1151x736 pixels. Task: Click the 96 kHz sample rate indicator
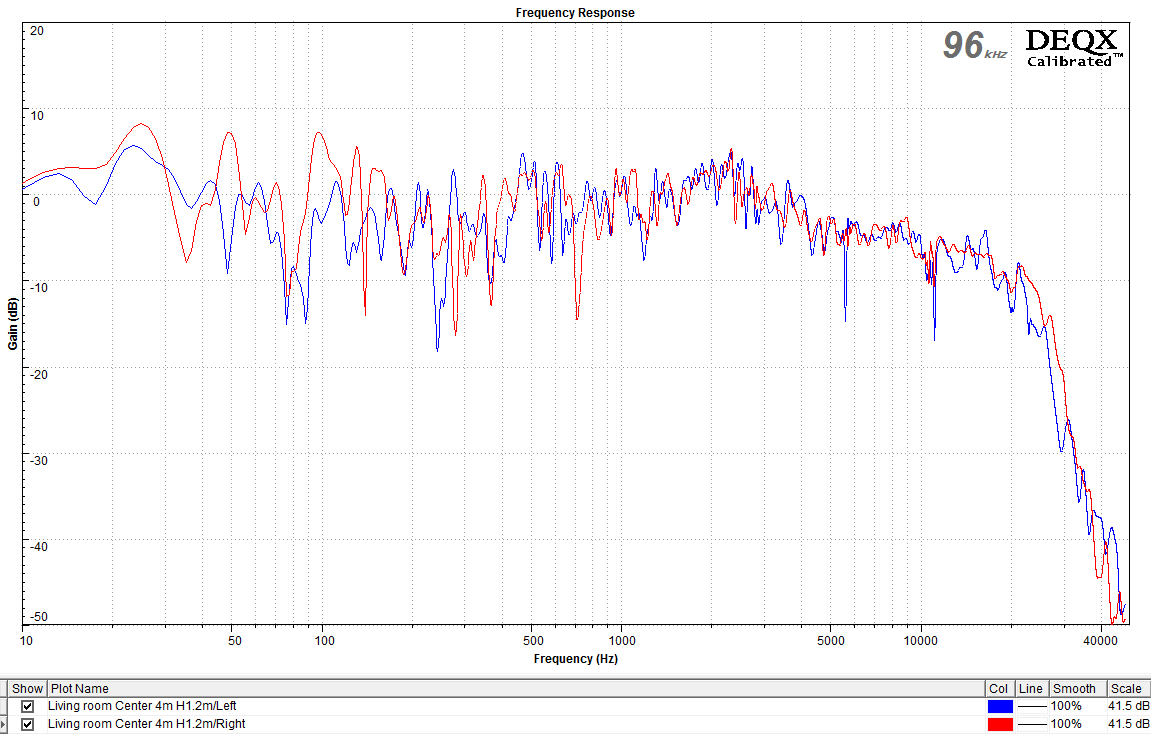pyautogui.click(x=975, y=45)
